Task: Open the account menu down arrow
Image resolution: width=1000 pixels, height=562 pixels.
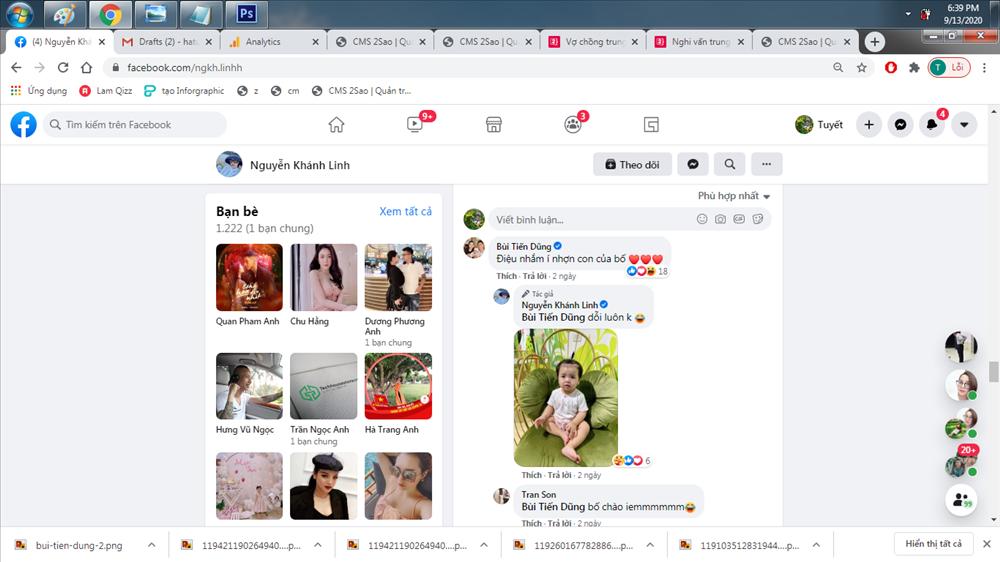Action: pos(964,125)
